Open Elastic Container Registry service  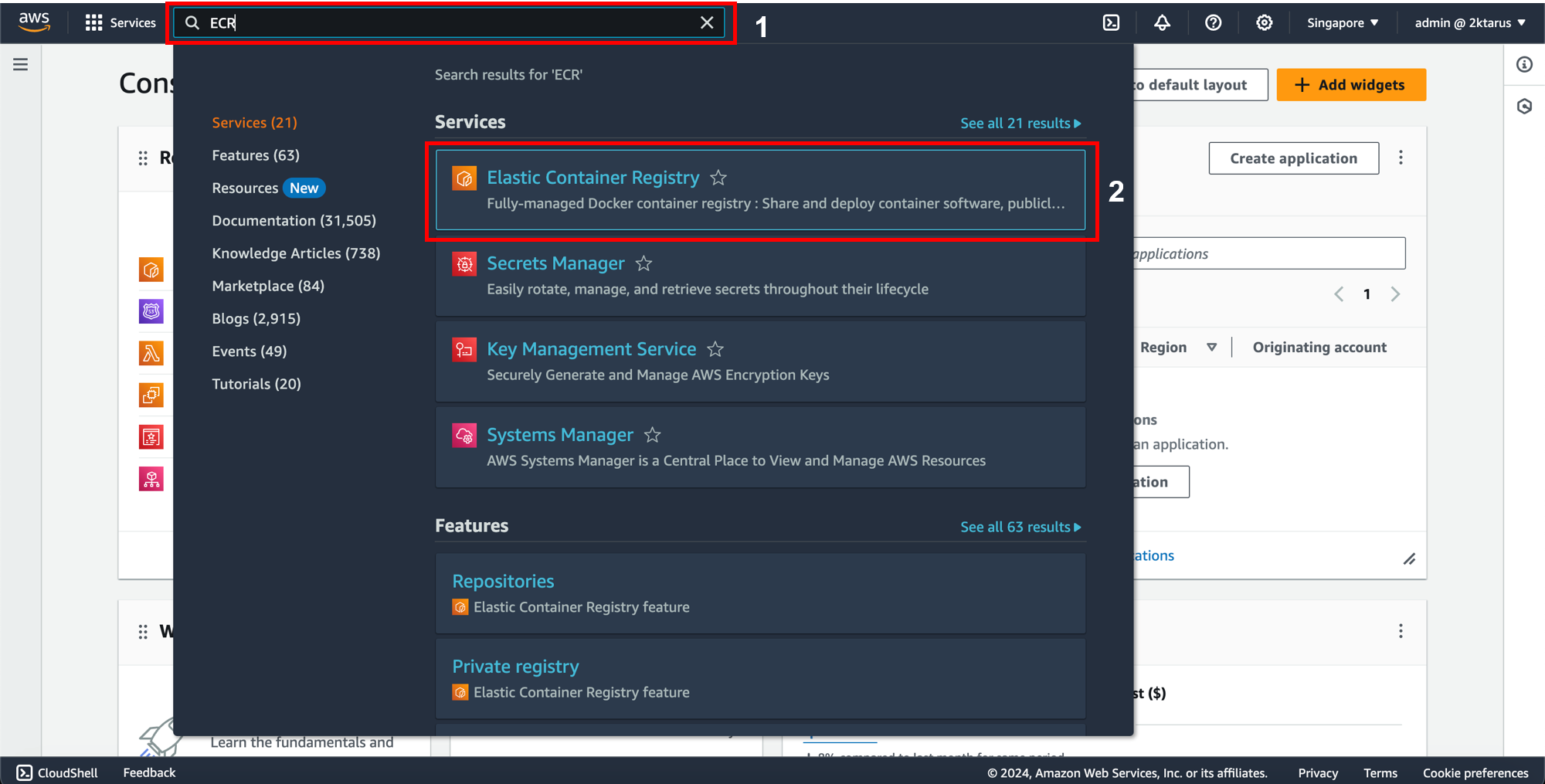point(593,178)
